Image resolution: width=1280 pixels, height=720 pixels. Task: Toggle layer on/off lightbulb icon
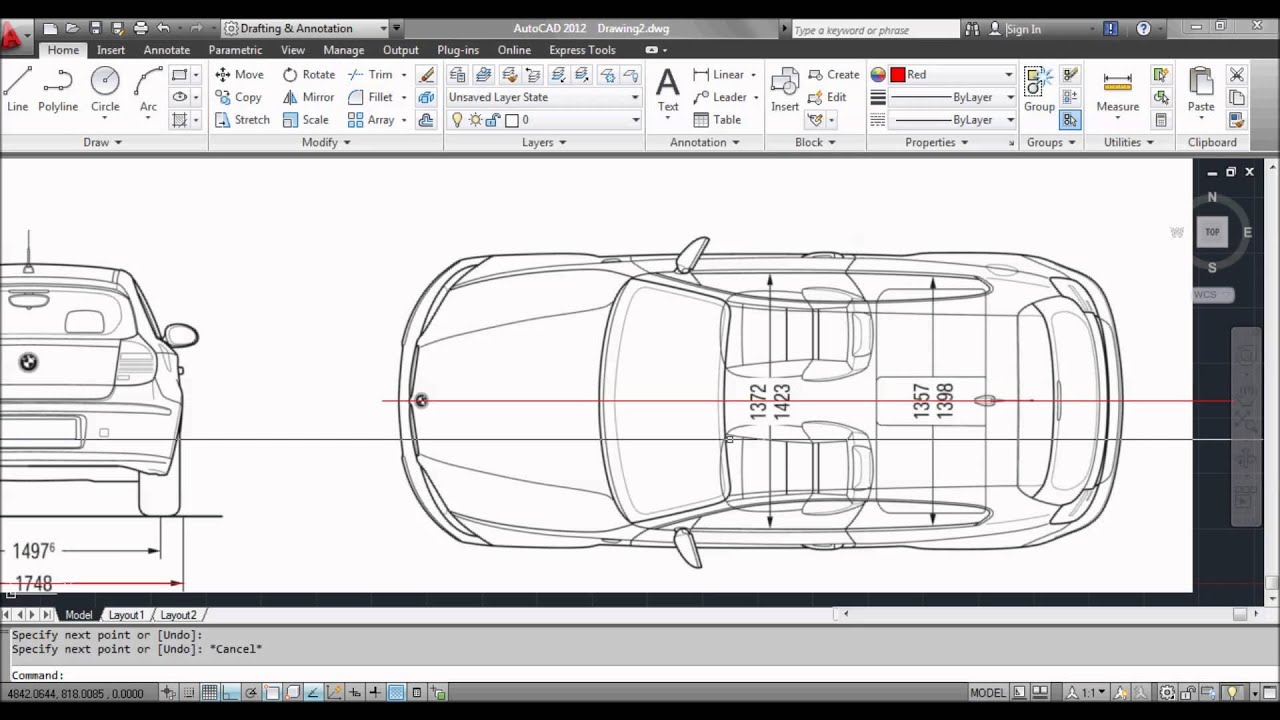pos(457,120)
